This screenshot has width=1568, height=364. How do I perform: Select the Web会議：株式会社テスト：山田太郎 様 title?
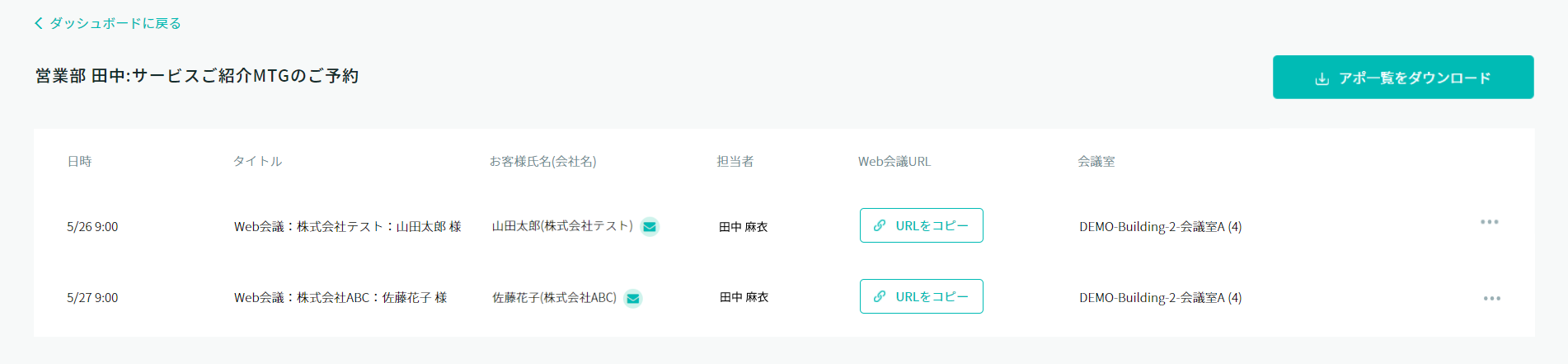click(347, 227)
